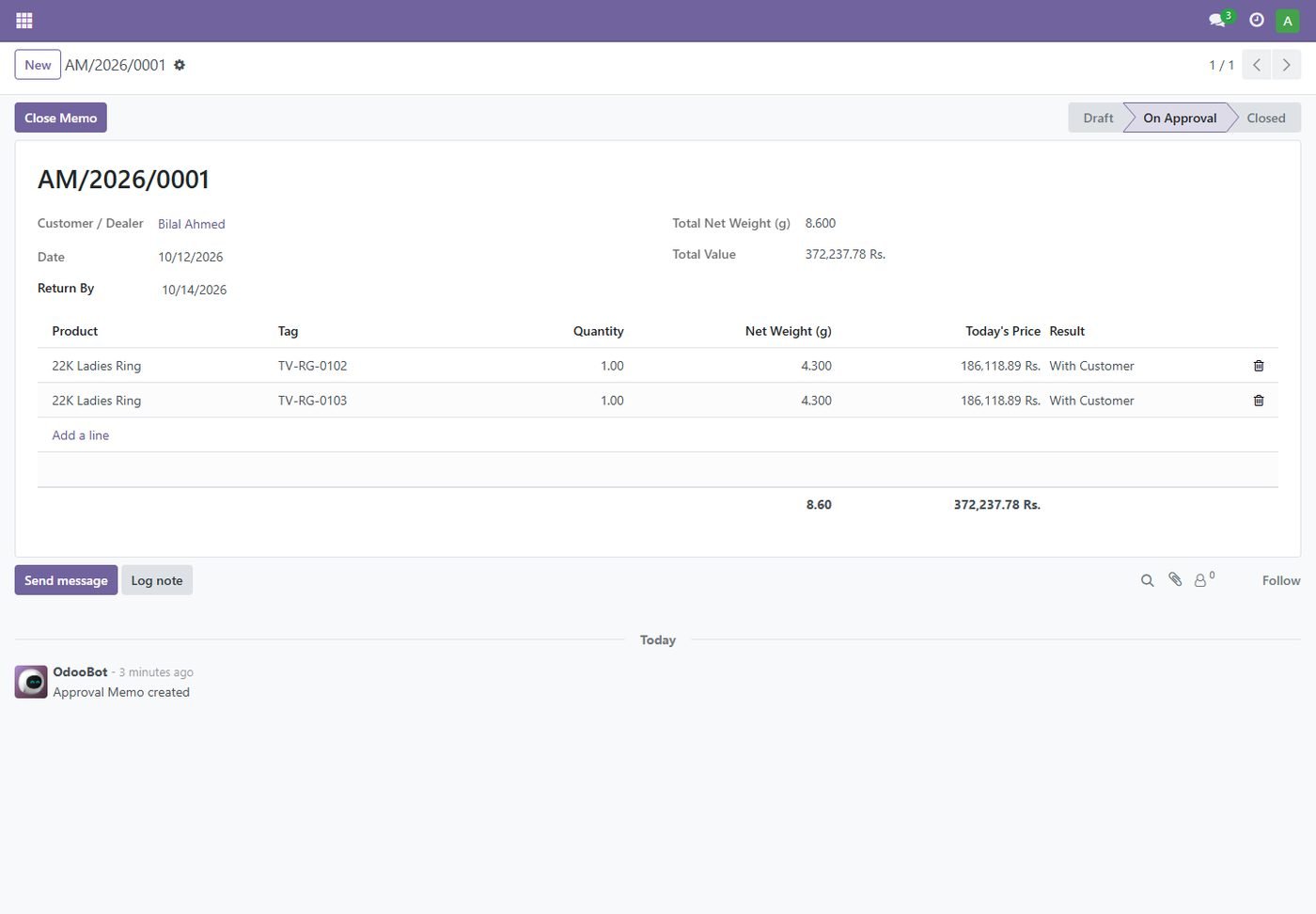The image size is (1316, 914).
Task: Open the With Customer result for TV-RG-0102
Action: click(1091, 366)
